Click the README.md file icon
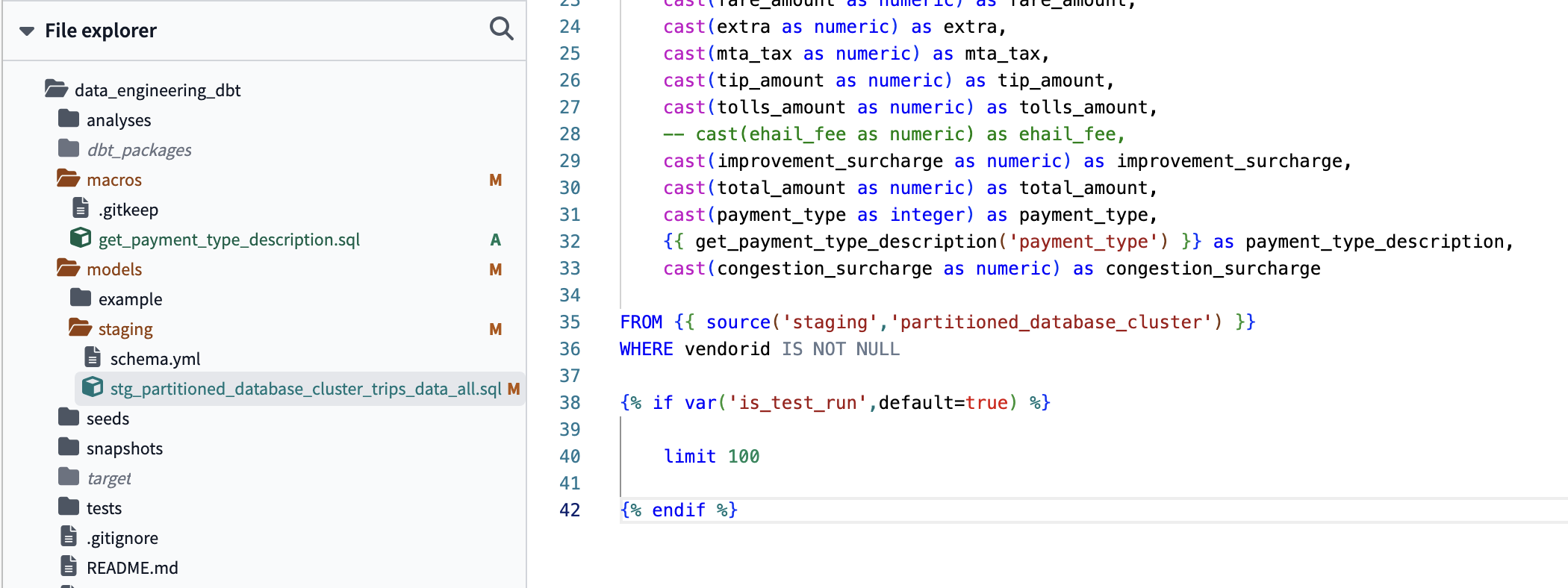Screen dimensions: 1568x588 point(69,566)
